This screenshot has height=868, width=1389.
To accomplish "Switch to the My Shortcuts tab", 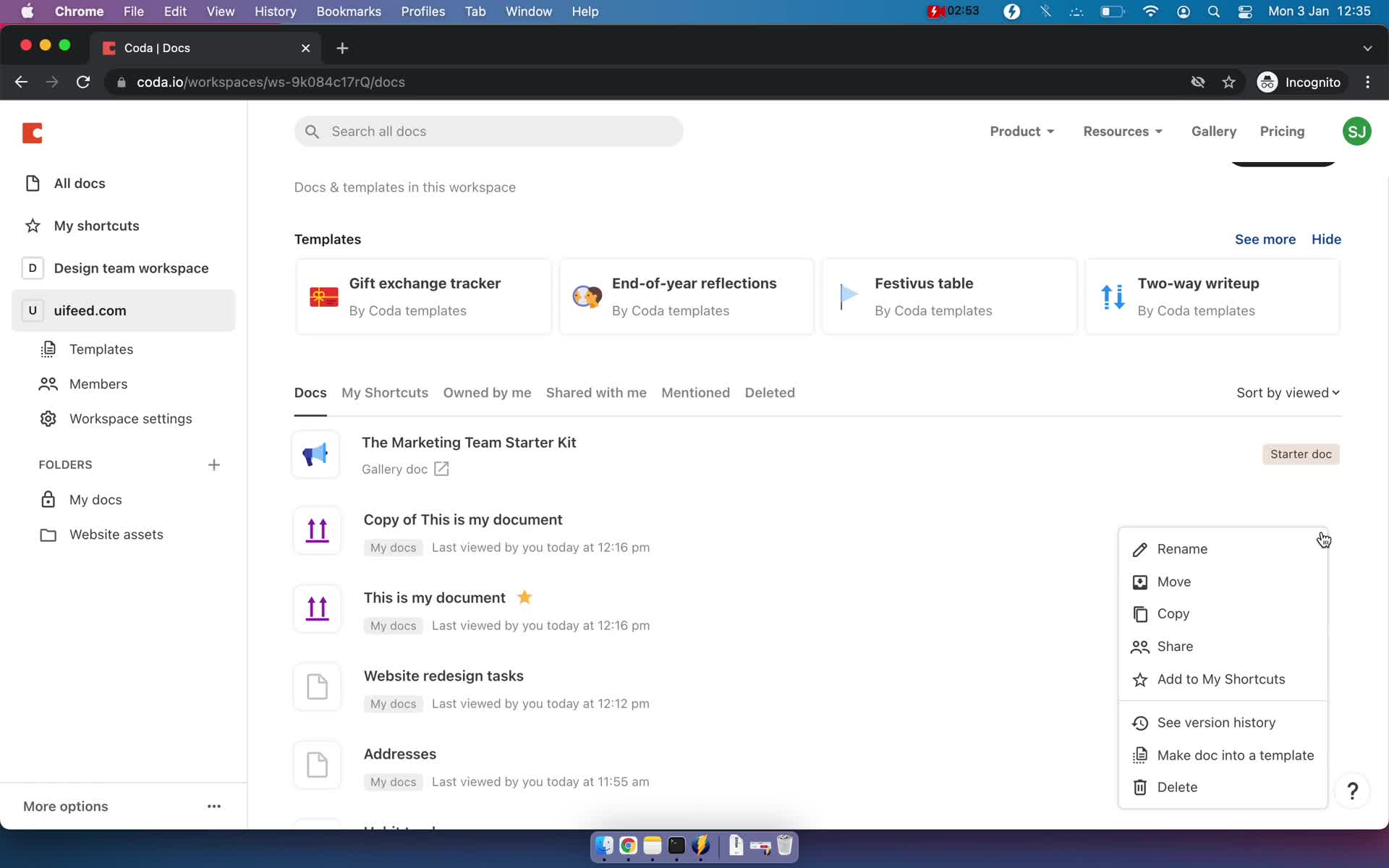I will tap(385, 393).
